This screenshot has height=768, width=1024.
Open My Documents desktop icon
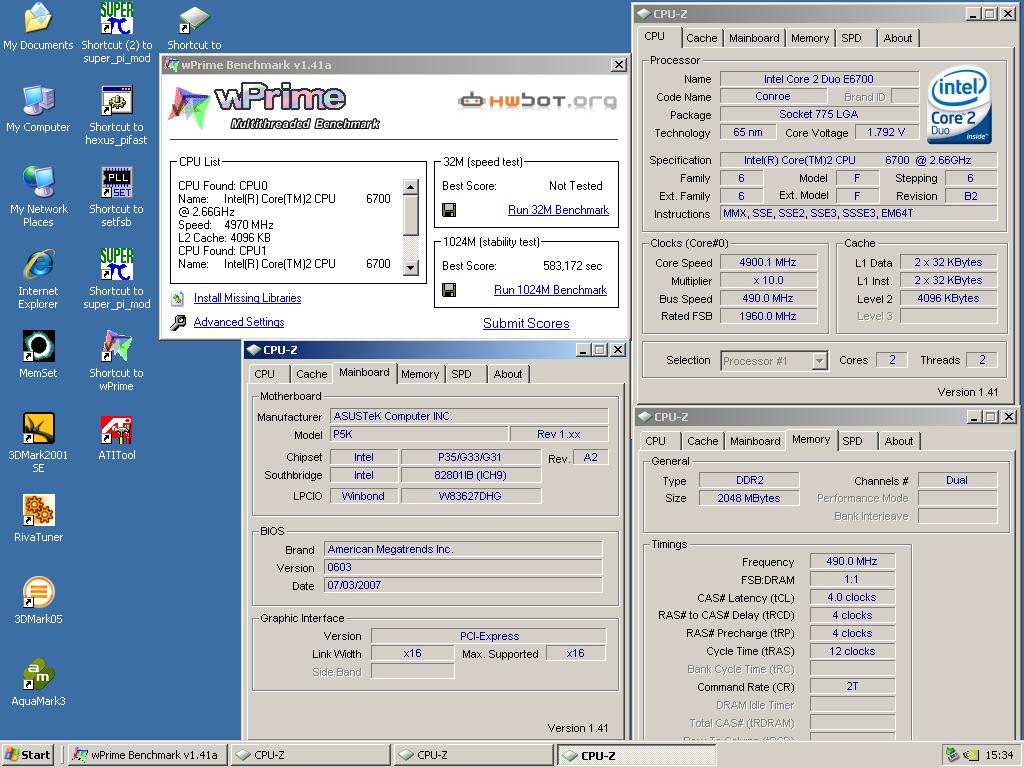click(38, 26)
